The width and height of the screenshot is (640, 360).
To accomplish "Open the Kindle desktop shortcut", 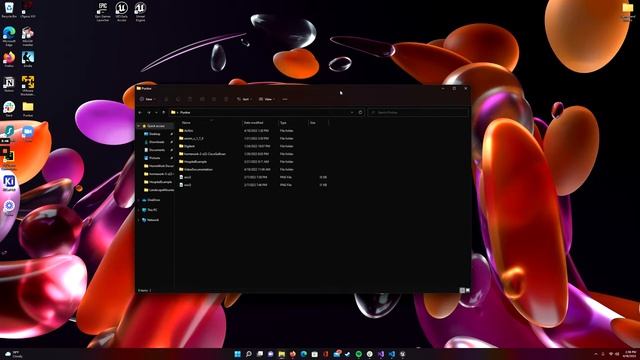I will tap(28, 59).
